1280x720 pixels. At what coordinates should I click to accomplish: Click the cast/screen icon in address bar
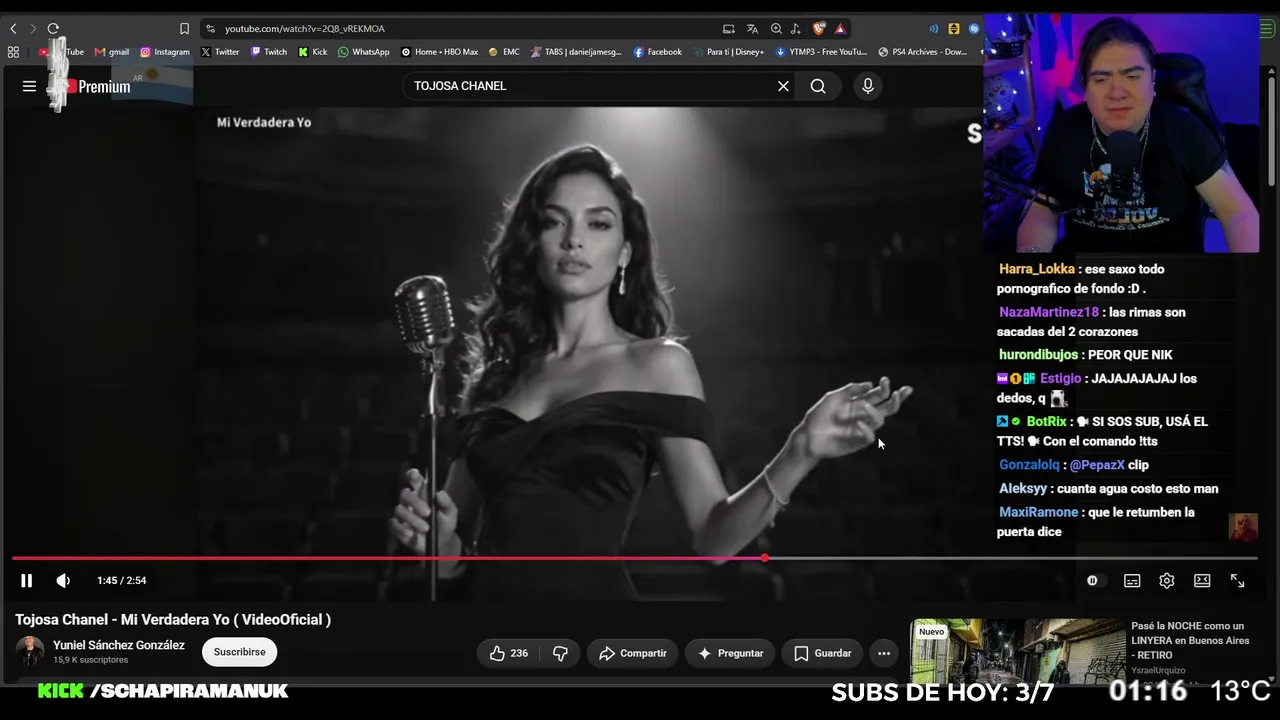729,29
